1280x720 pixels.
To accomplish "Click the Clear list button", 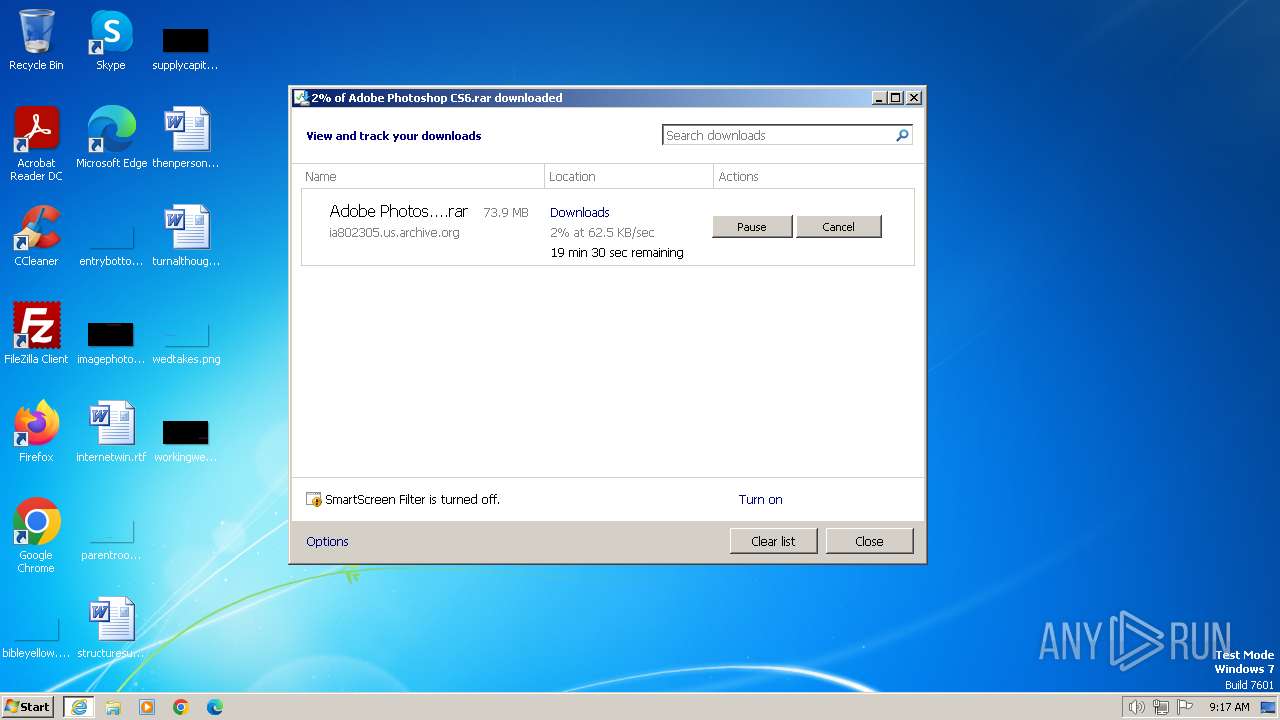I will [773, 541].
